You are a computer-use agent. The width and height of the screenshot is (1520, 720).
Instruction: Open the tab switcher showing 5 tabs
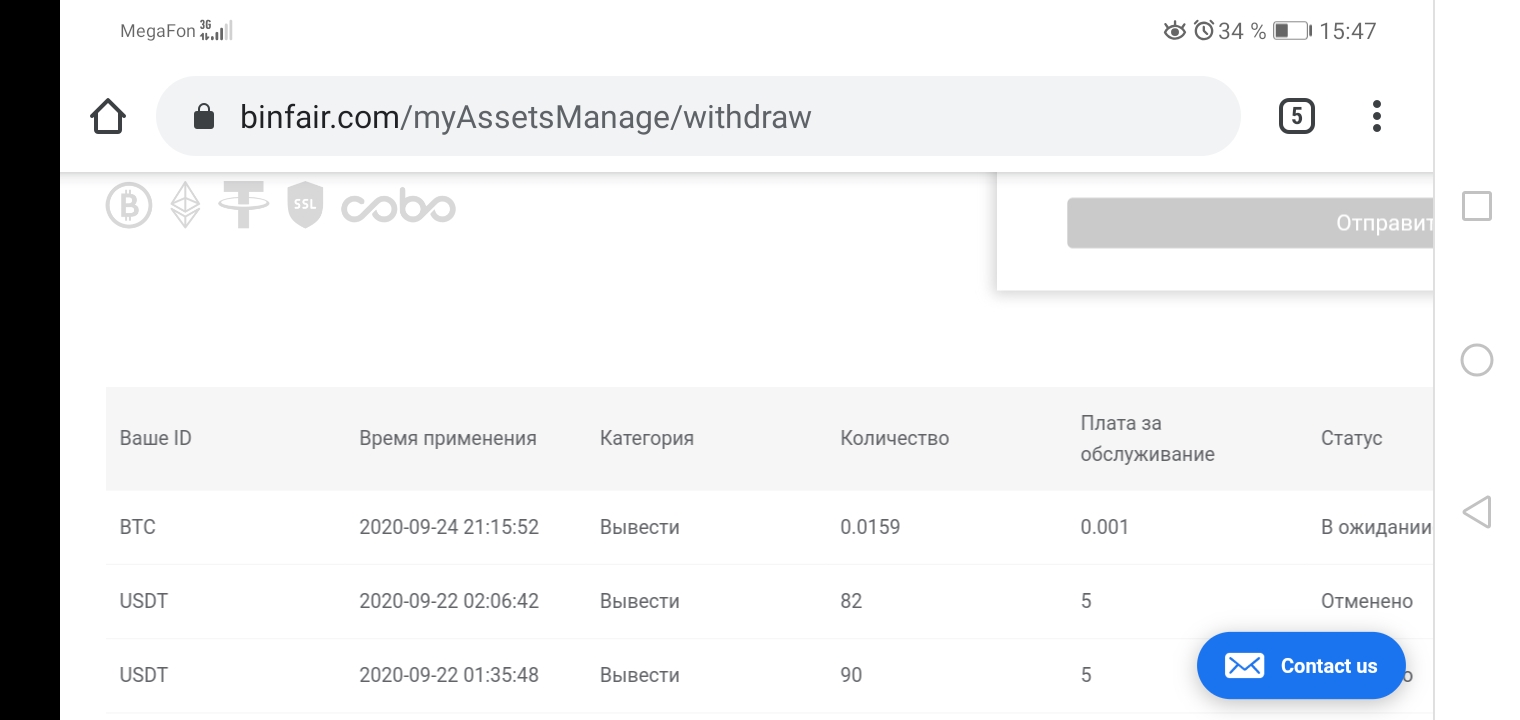pos(1296,117)
